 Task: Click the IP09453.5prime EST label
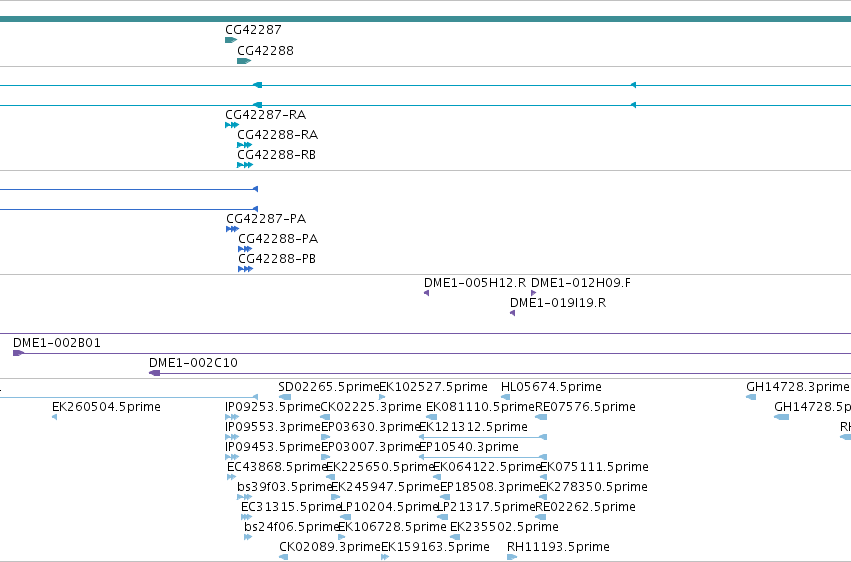(272, 447)
